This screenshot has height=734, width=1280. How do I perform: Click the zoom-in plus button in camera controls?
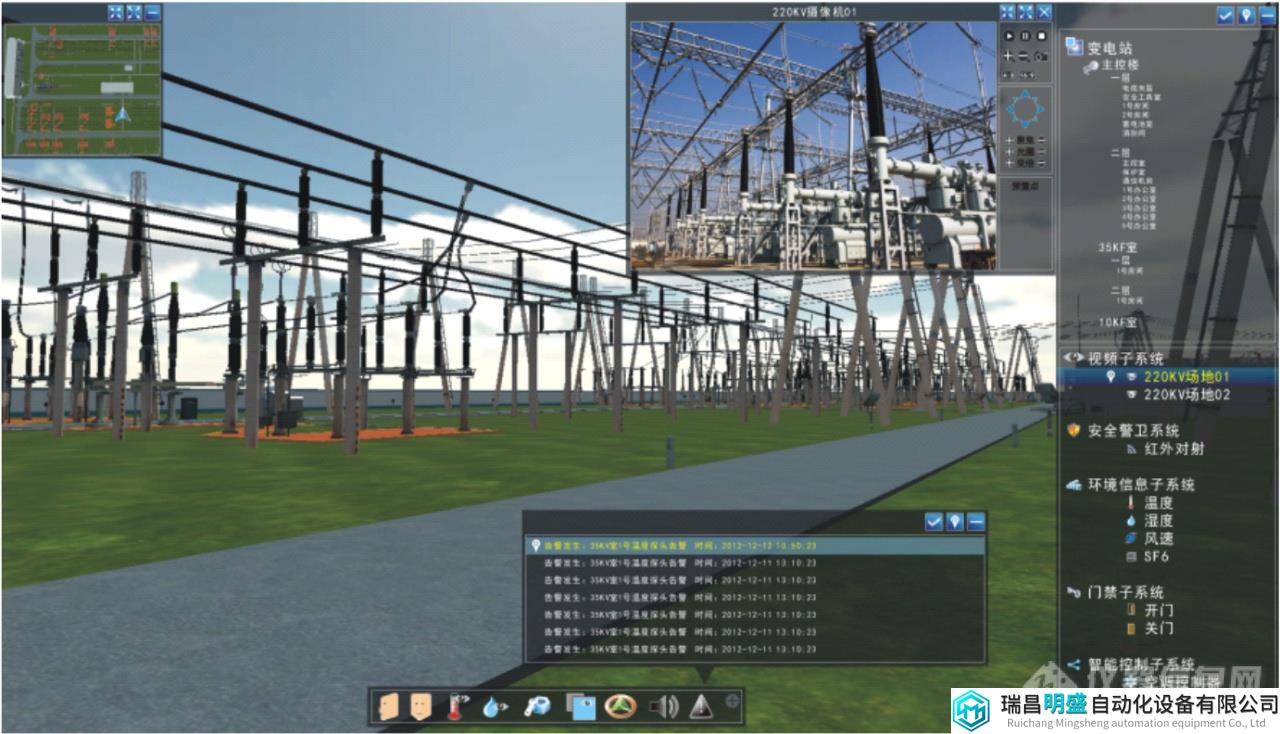(x=1009, y=56)
